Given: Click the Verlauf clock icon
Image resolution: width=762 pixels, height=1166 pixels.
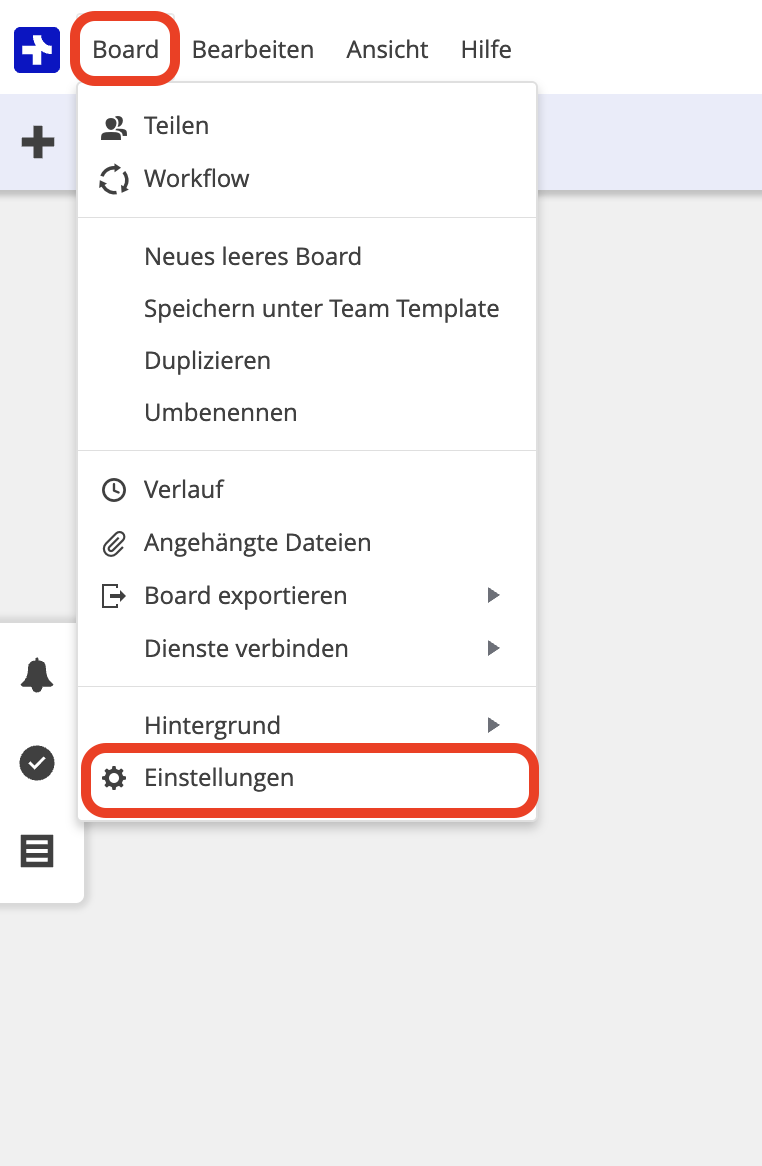Looking at the screenshot, I should [115, 490].
